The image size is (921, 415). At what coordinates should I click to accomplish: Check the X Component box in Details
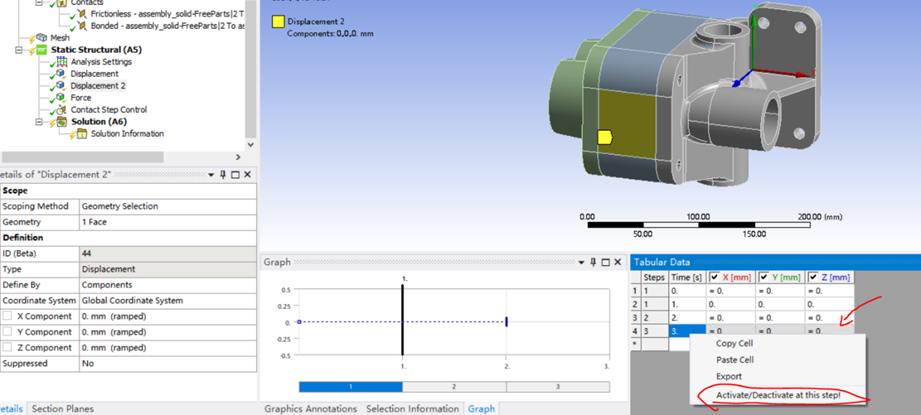coord(7,316)
